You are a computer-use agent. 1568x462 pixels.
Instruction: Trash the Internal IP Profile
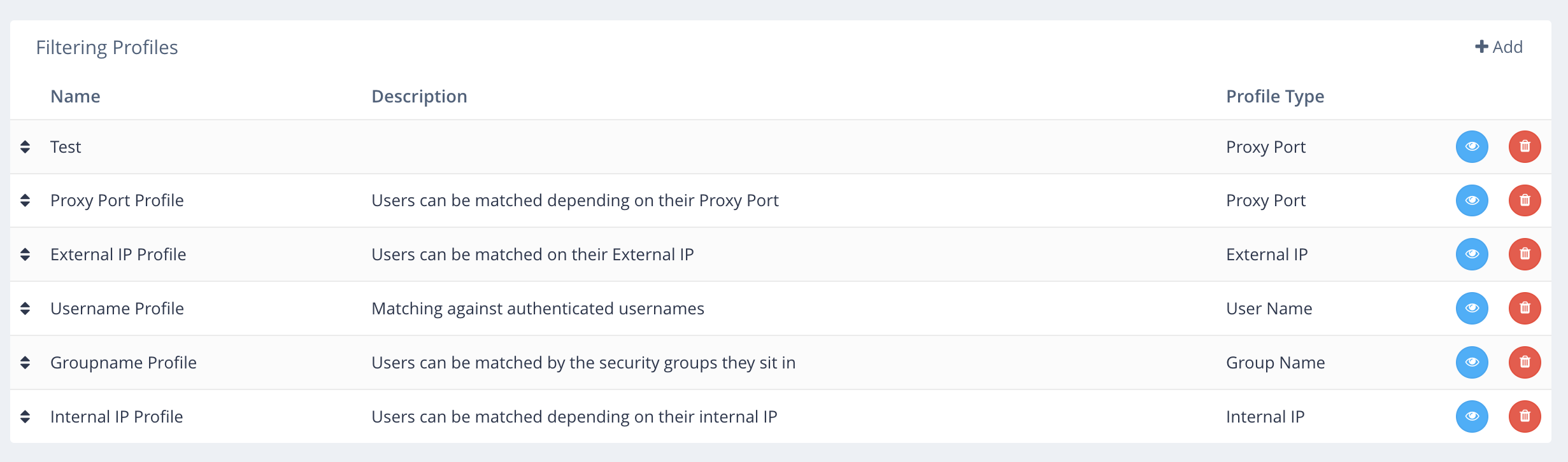click(1524, 417)
